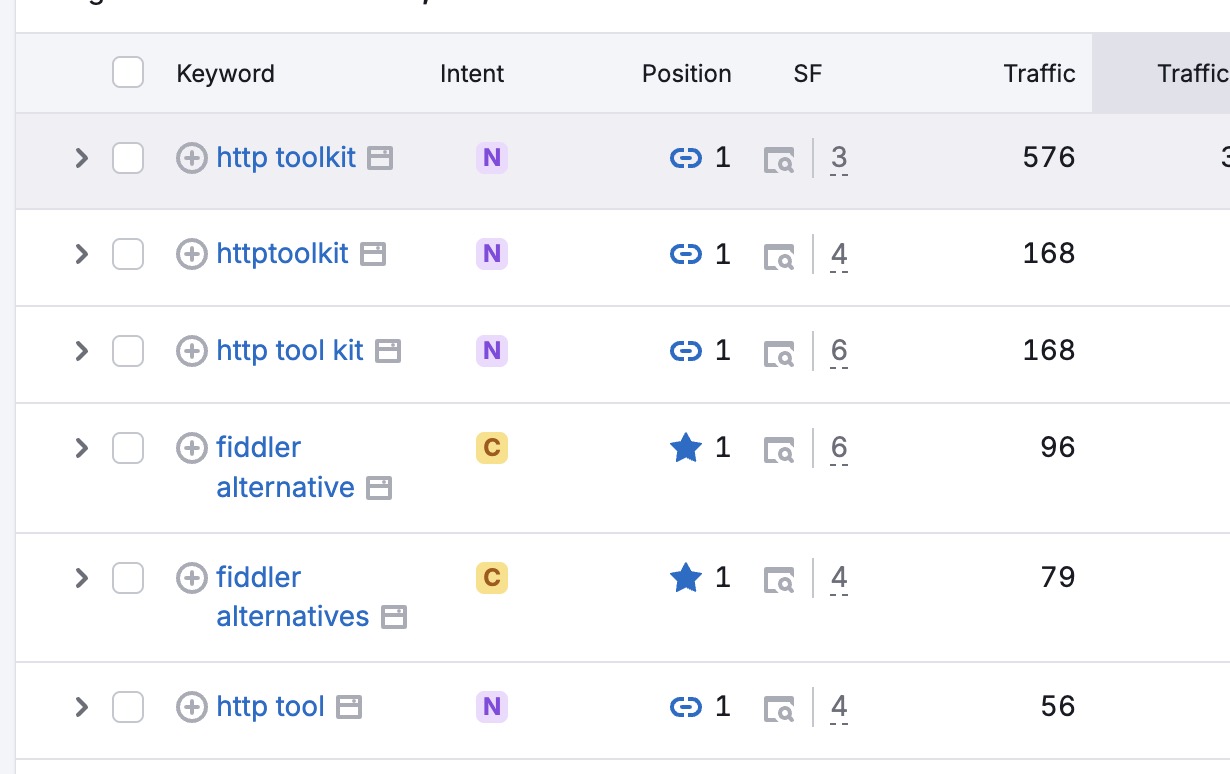Click SF count 6 in 'http tool kit' row
The height and width of the screenshot is (774, 1230).
pyautogui.click(x=839, y=351)
